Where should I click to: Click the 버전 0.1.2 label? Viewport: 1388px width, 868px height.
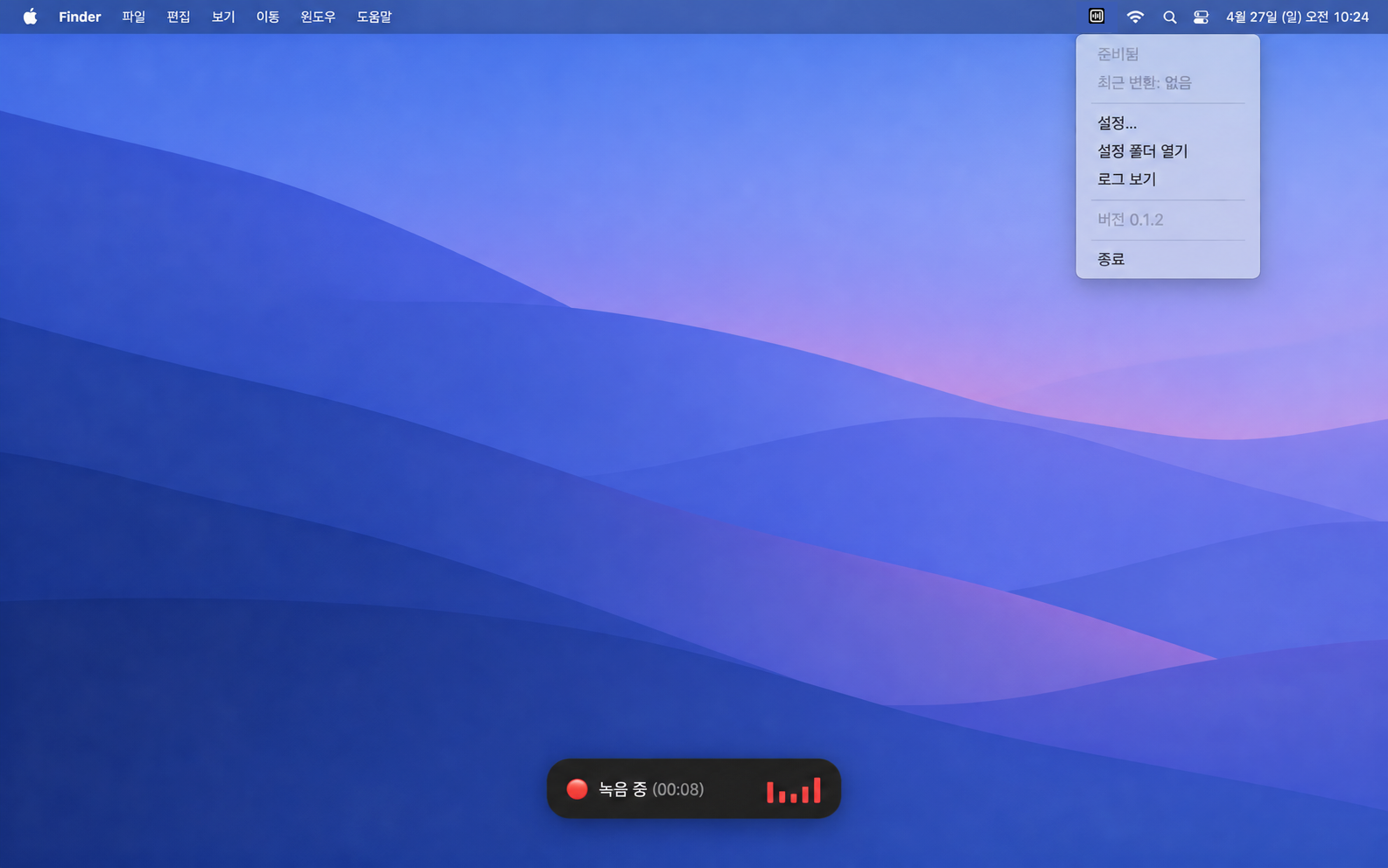[1167, 220]
